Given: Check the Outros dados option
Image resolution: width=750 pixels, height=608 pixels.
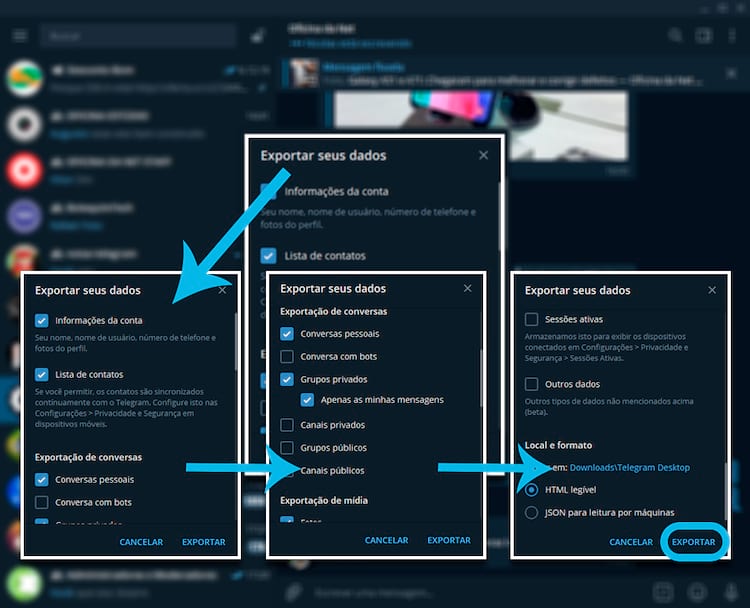Looking at the screenshot, I should pos(532,384).
